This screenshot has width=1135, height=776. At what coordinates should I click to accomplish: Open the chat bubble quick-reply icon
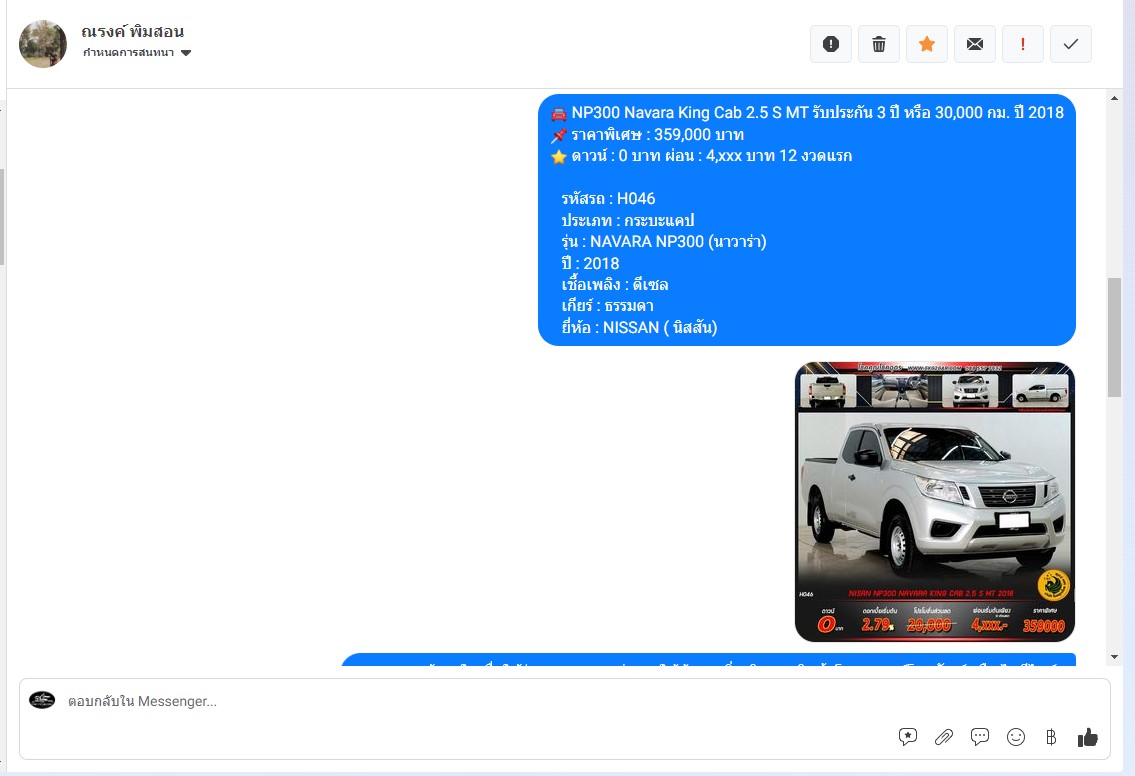980,737
